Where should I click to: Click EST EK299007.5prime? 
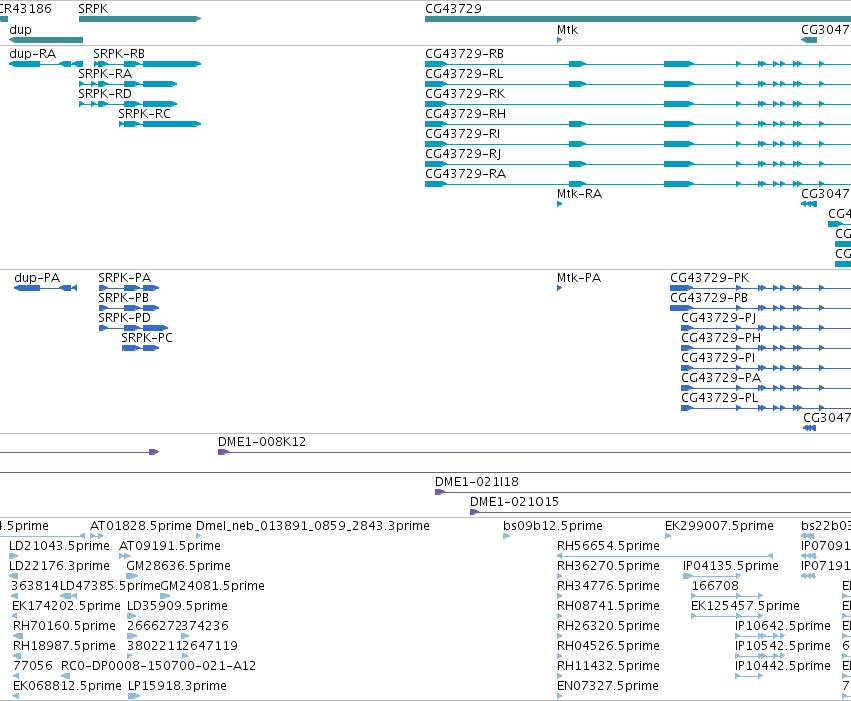(x=719, y=526)
